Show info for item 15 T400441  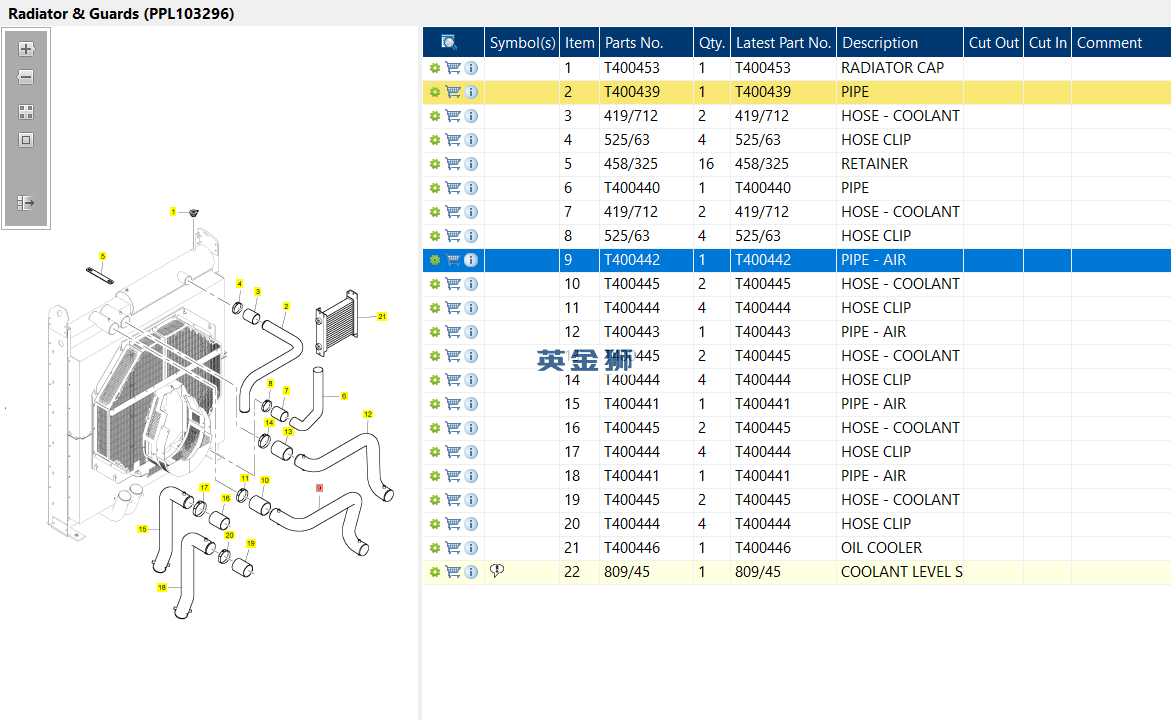pyautogui.click(x=471, y=403)
